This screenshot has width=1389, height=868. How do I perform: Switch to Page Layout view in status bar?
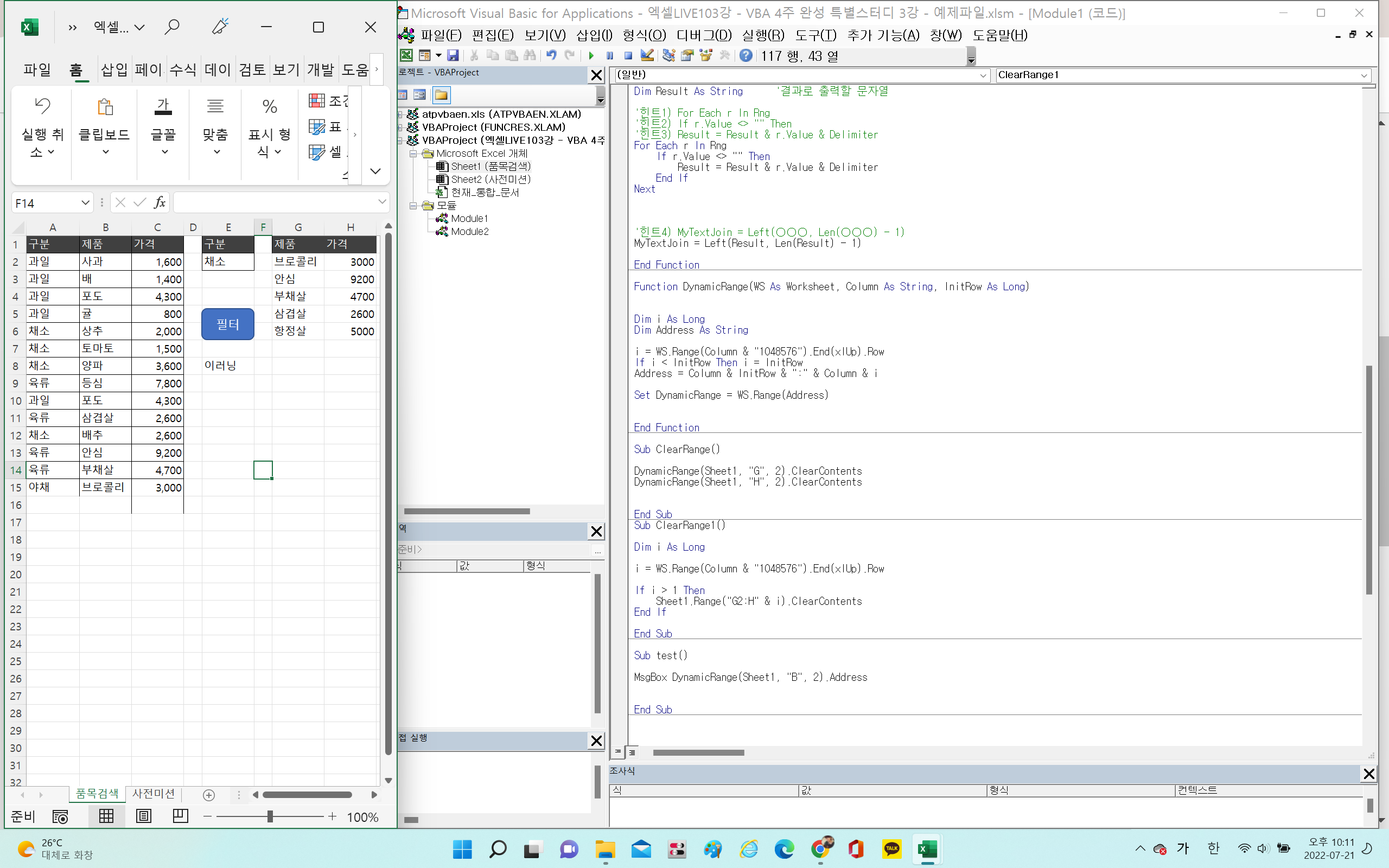(143, 816)
